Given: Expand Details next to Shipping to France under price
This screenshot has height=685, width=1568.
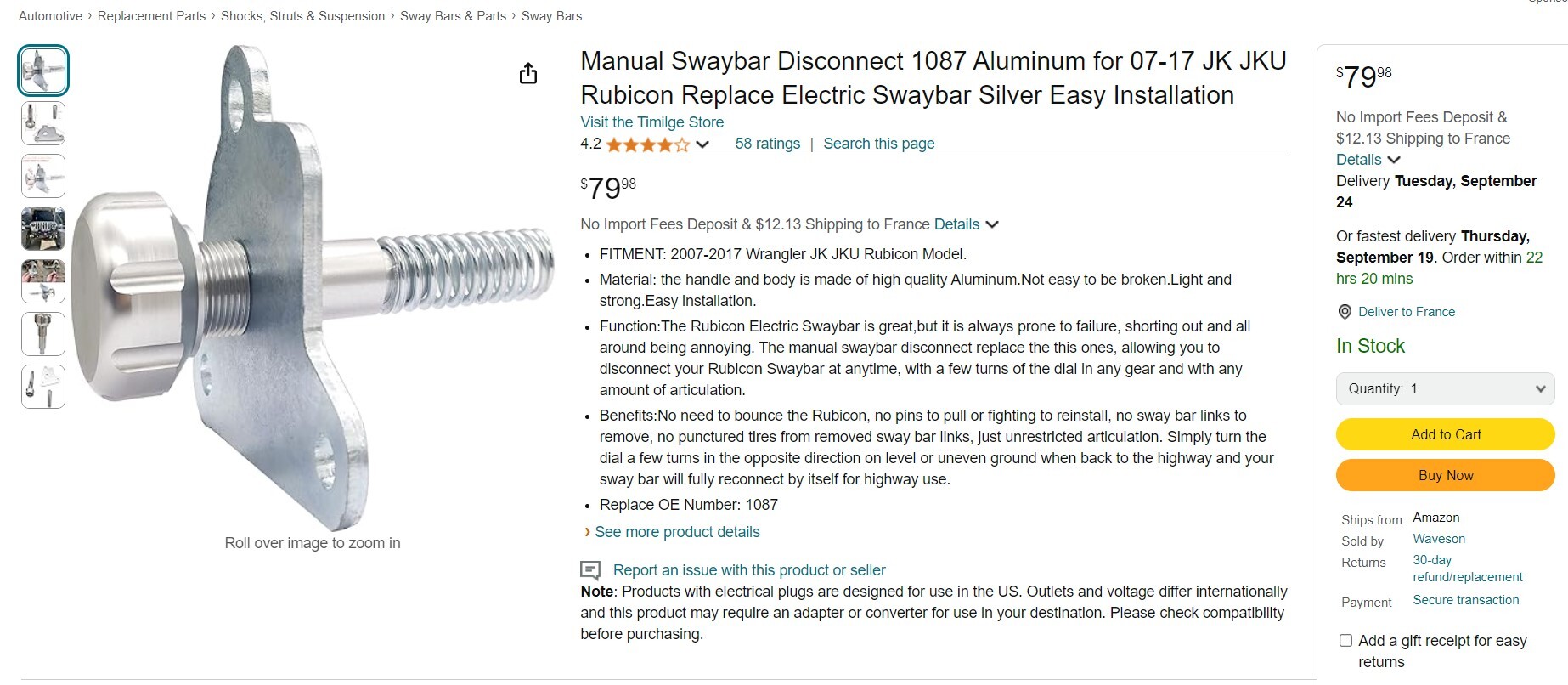Looking at the screenshot, I should coord(966,224).
